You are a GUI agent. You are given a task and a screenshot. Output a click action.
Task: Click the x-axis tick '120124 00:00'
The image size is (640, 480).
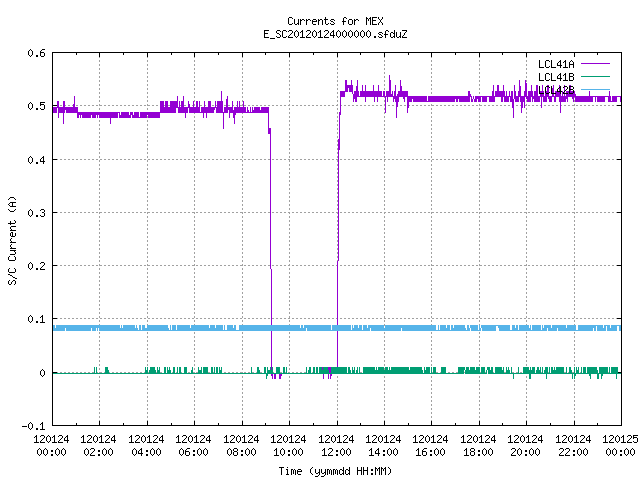point(51,446)
